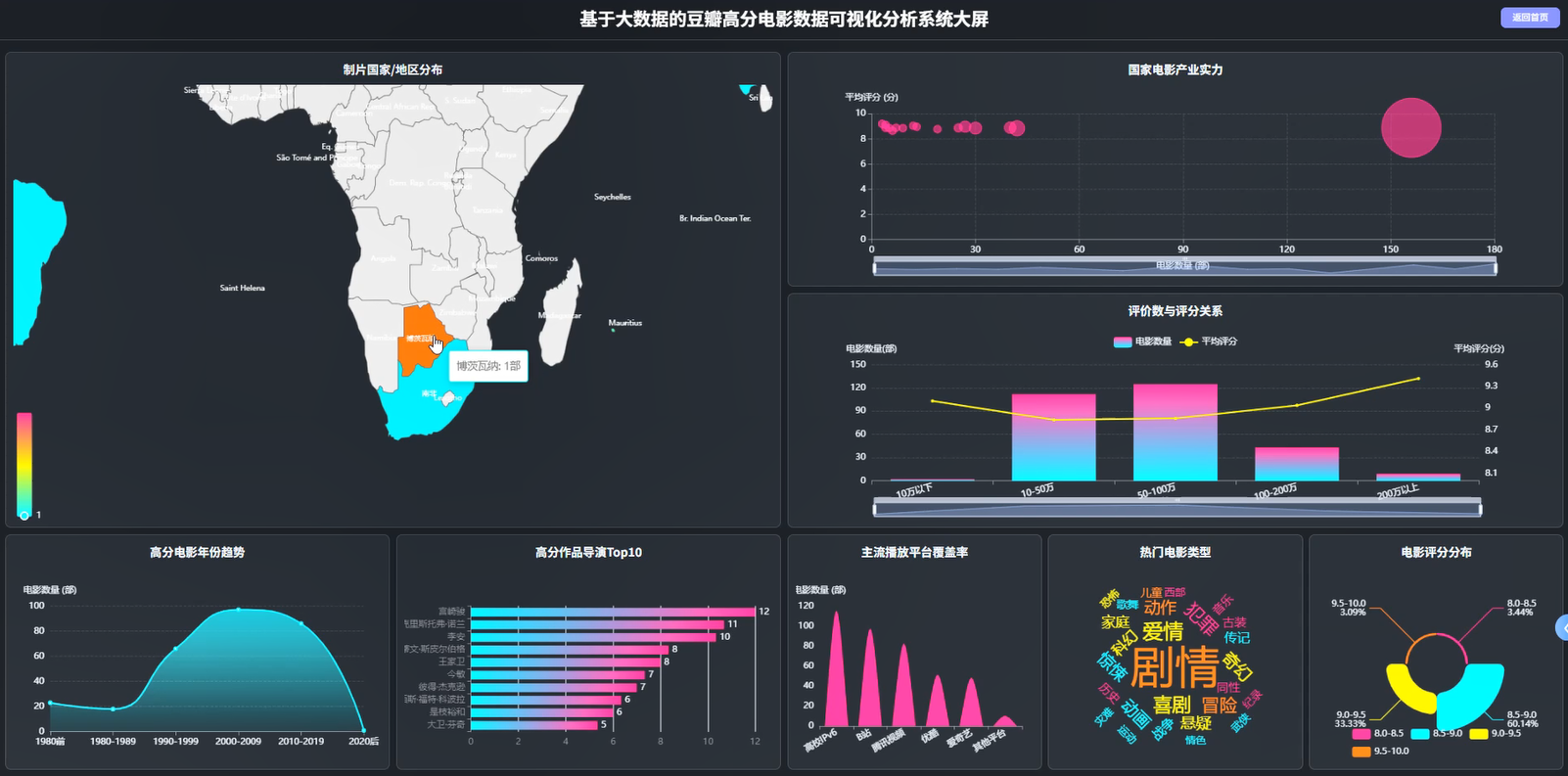Click the 国家电影产业实力 panel title
The width and height of the screenshot is (1568, 776).
click(x=1175, y=69)
